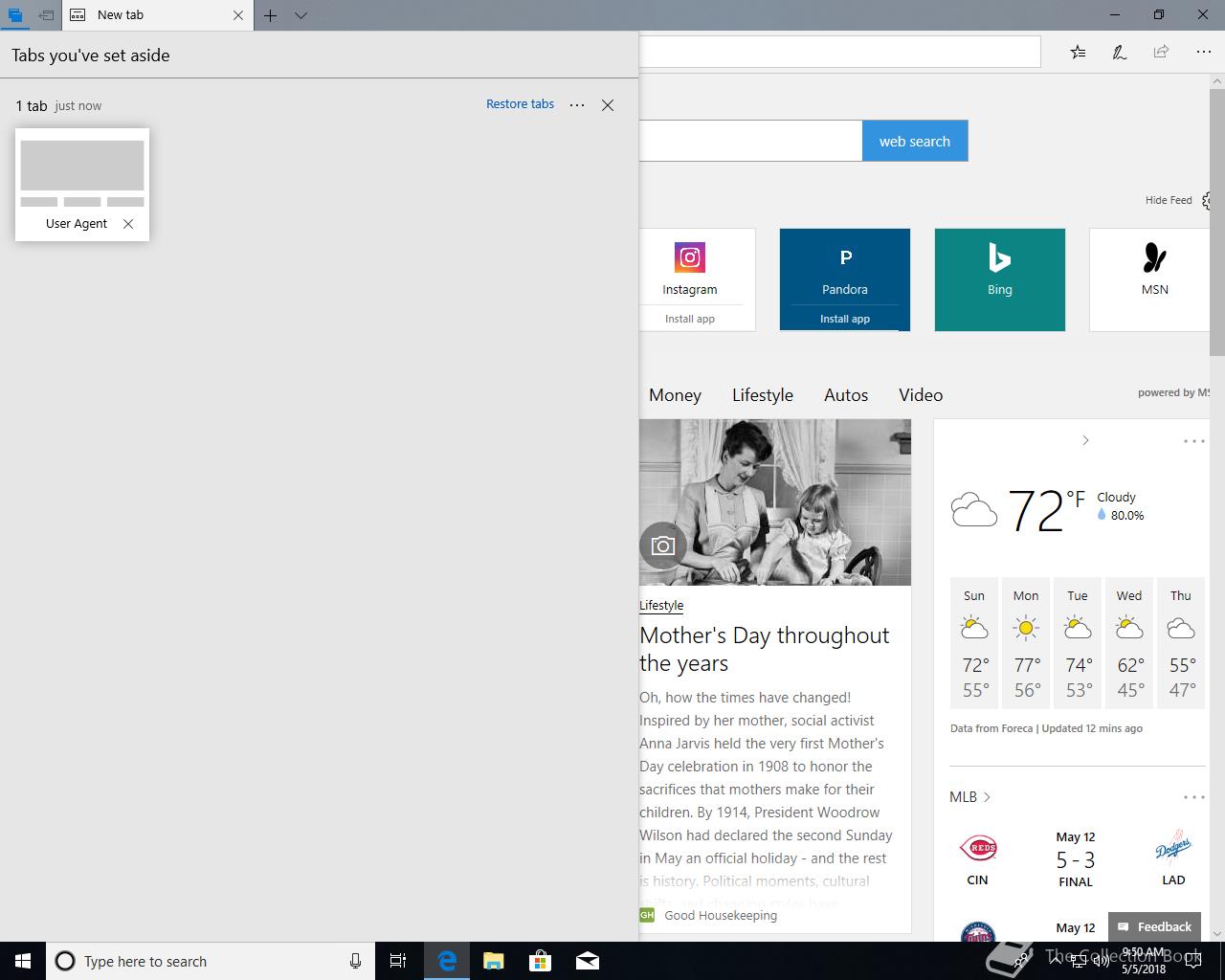Image resolution: width=1225 pixels, height=980 pixels.
Task: Open a new tab with plus icon
Action: click(271, 15)
